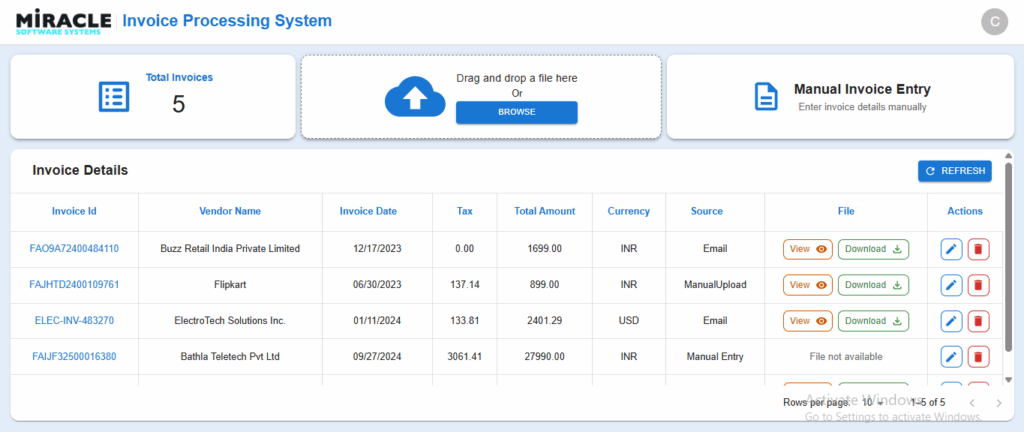Edit invoice FAIJF32500016380
The image size is (1024, 432).
tap(952, 357)
